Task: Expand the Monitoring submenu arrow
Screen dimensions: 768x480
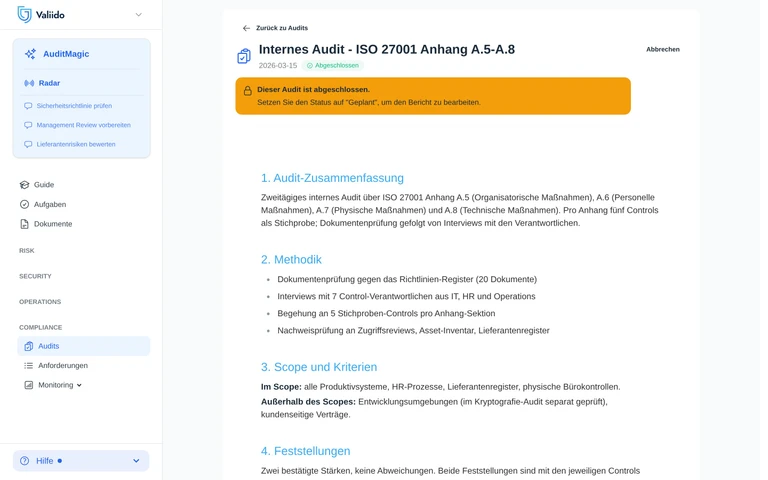Action: [x=79, y=385]
